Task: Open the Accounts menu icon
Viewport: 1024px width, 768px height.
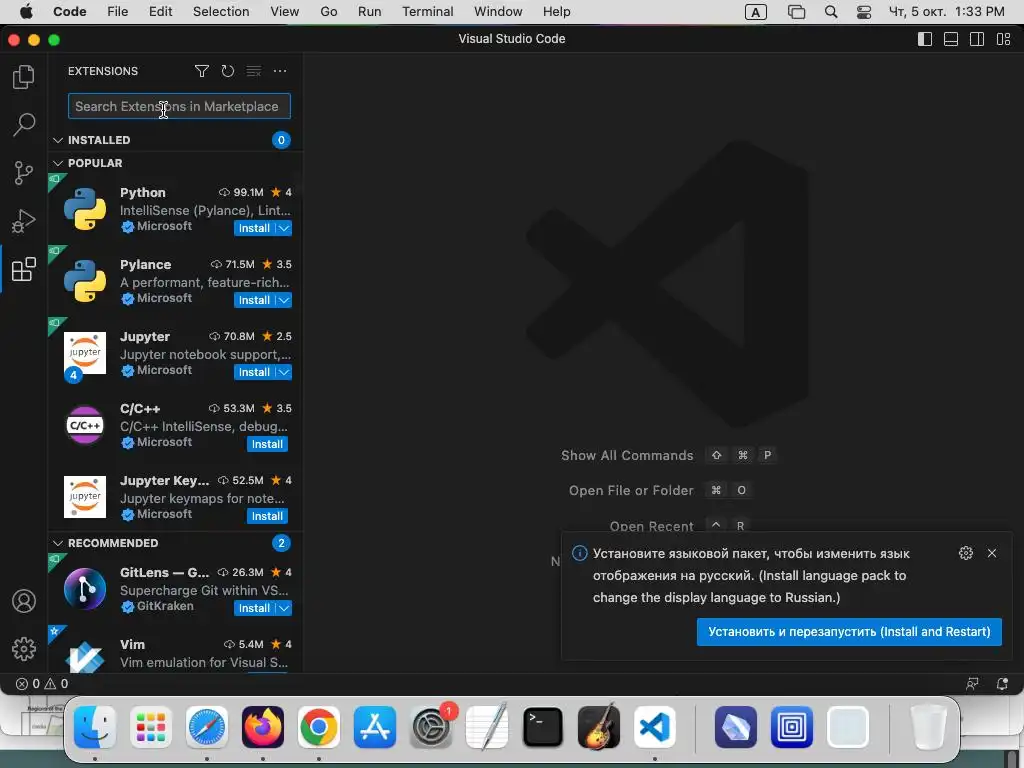Action: [x=24, y=601]
